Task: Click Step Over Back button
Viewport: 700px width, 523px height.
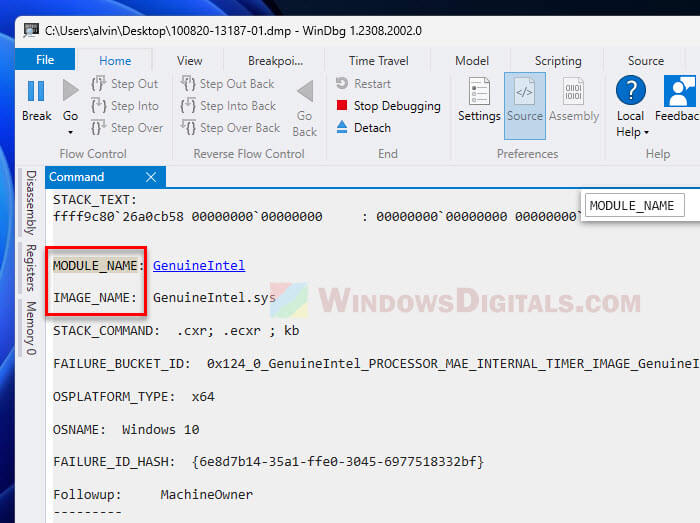Action: coord(230,128)
